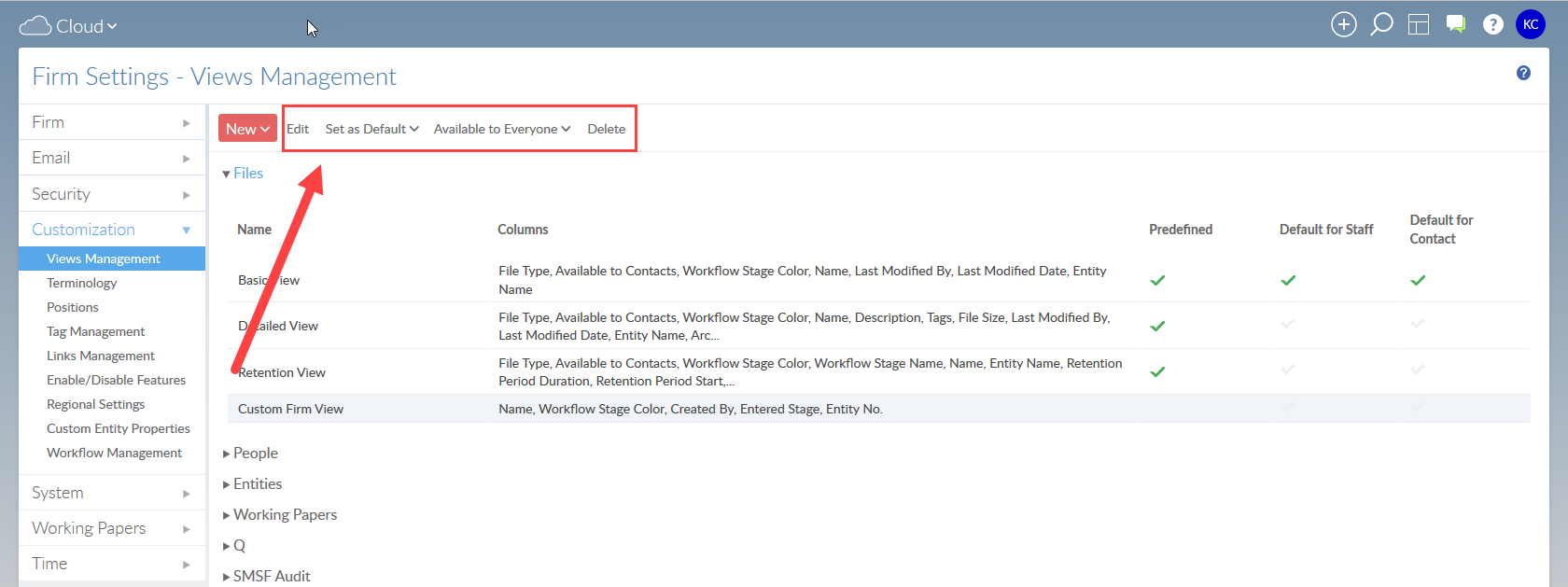Click the Default for Contact header
The height and width of the screenshot is (587, 1568).
click(1441, 230)
